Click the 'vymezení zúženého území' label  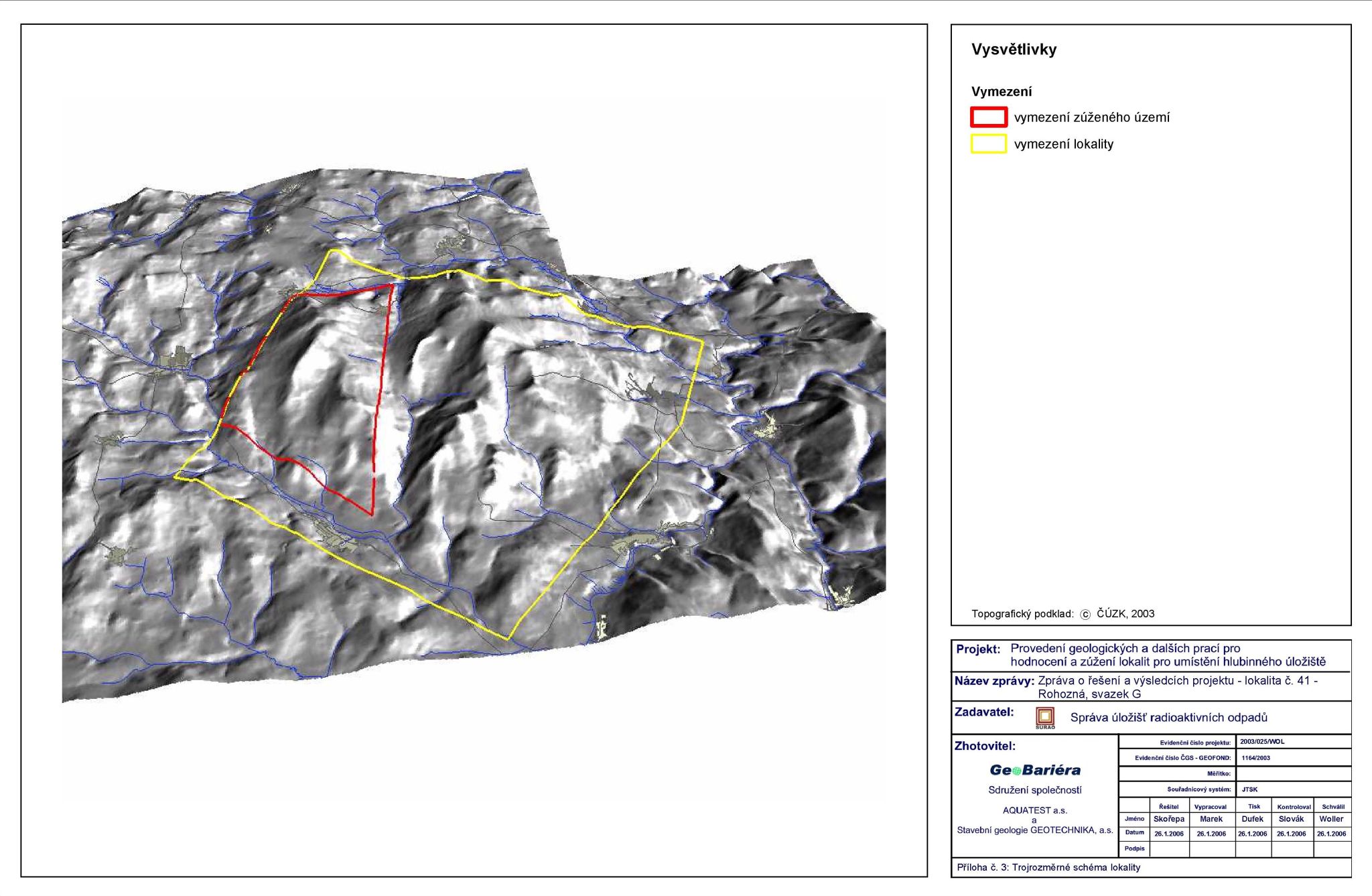1092,118
